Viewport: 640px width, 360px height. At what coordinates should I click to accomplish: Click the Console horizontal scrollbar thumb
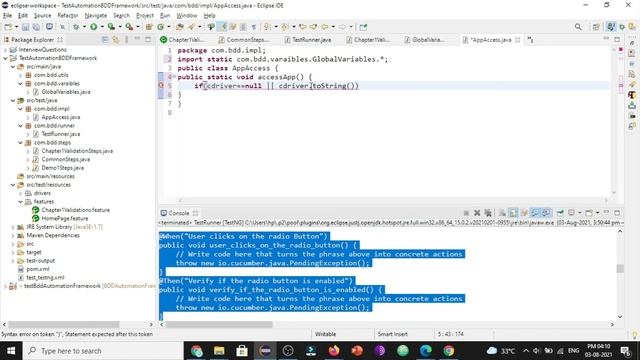(219, 324)
